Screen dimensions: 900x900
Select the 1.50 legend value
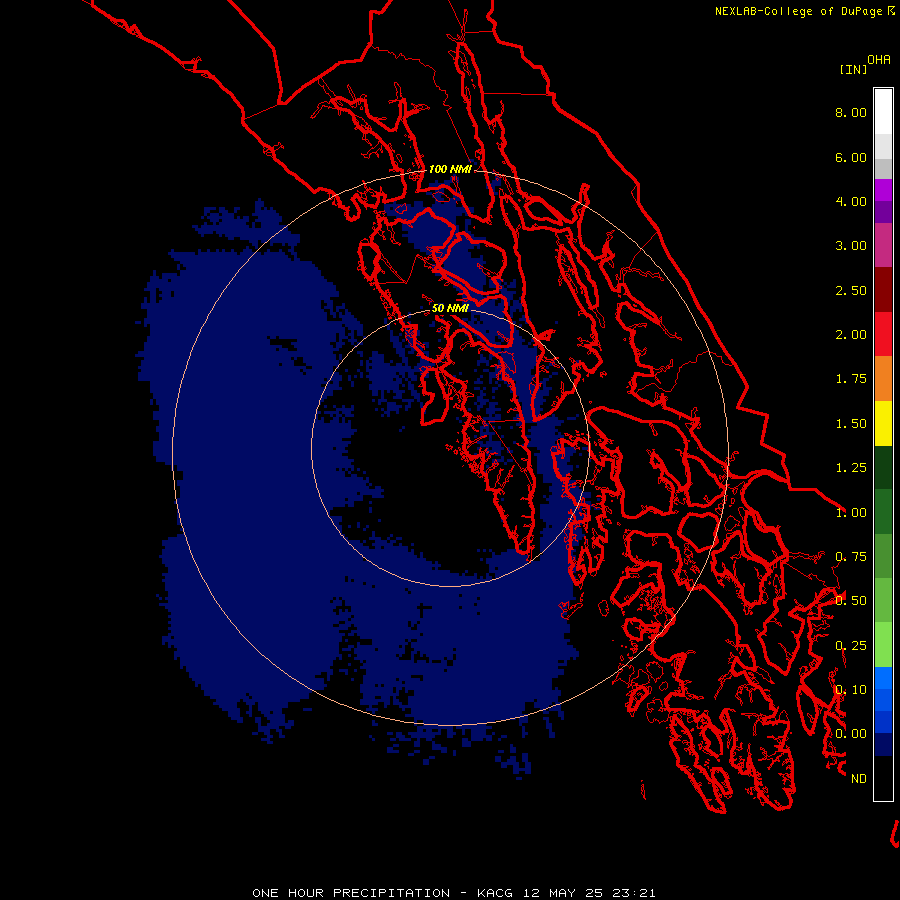(x=851, y=424)
